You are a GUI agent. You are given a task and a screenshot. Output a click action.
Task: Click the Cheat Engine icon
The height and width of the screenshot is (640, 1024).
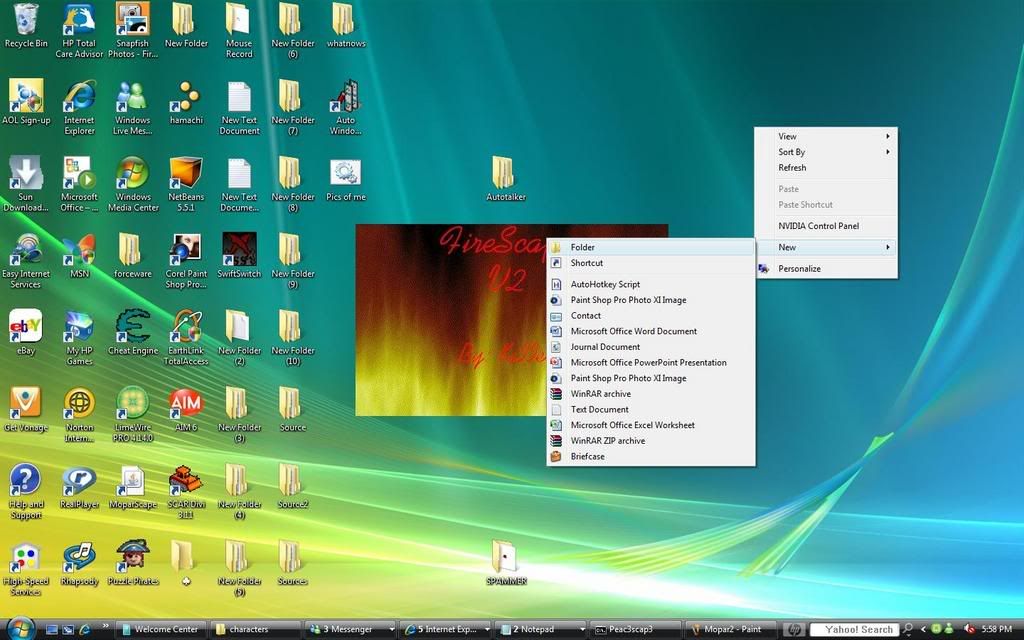pos(133,332)
